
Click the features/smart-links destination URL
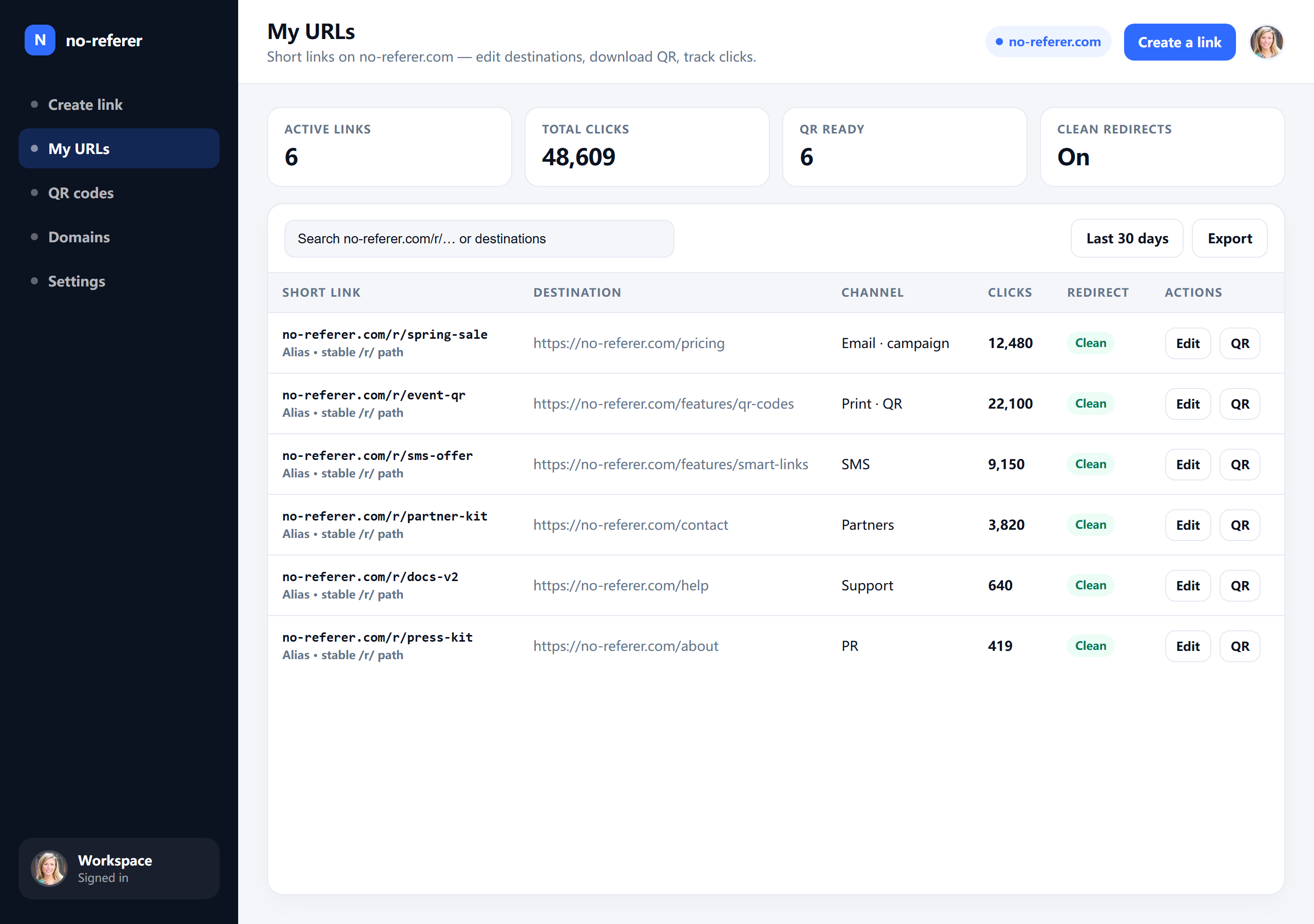tap(670, 464)
